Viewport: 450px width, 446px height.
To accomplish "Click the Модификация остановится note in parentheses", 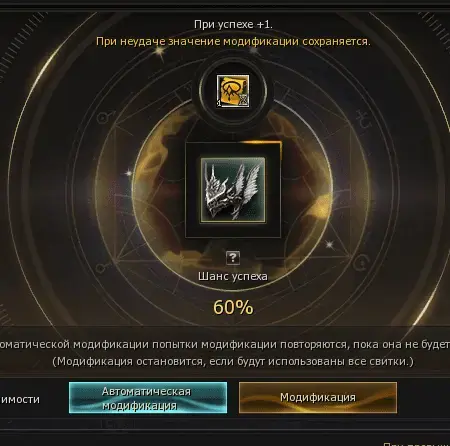I will click(x=233, y=362).
